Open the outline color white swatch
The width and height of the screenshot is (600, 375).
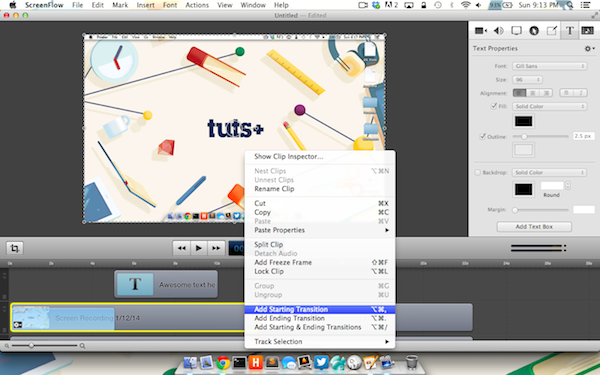click(x=523, y=150)
